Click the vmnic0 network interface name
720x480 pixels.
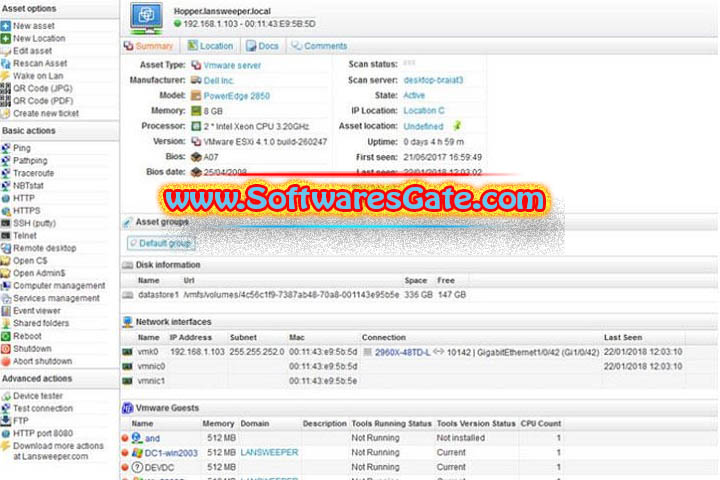[151, 366]
